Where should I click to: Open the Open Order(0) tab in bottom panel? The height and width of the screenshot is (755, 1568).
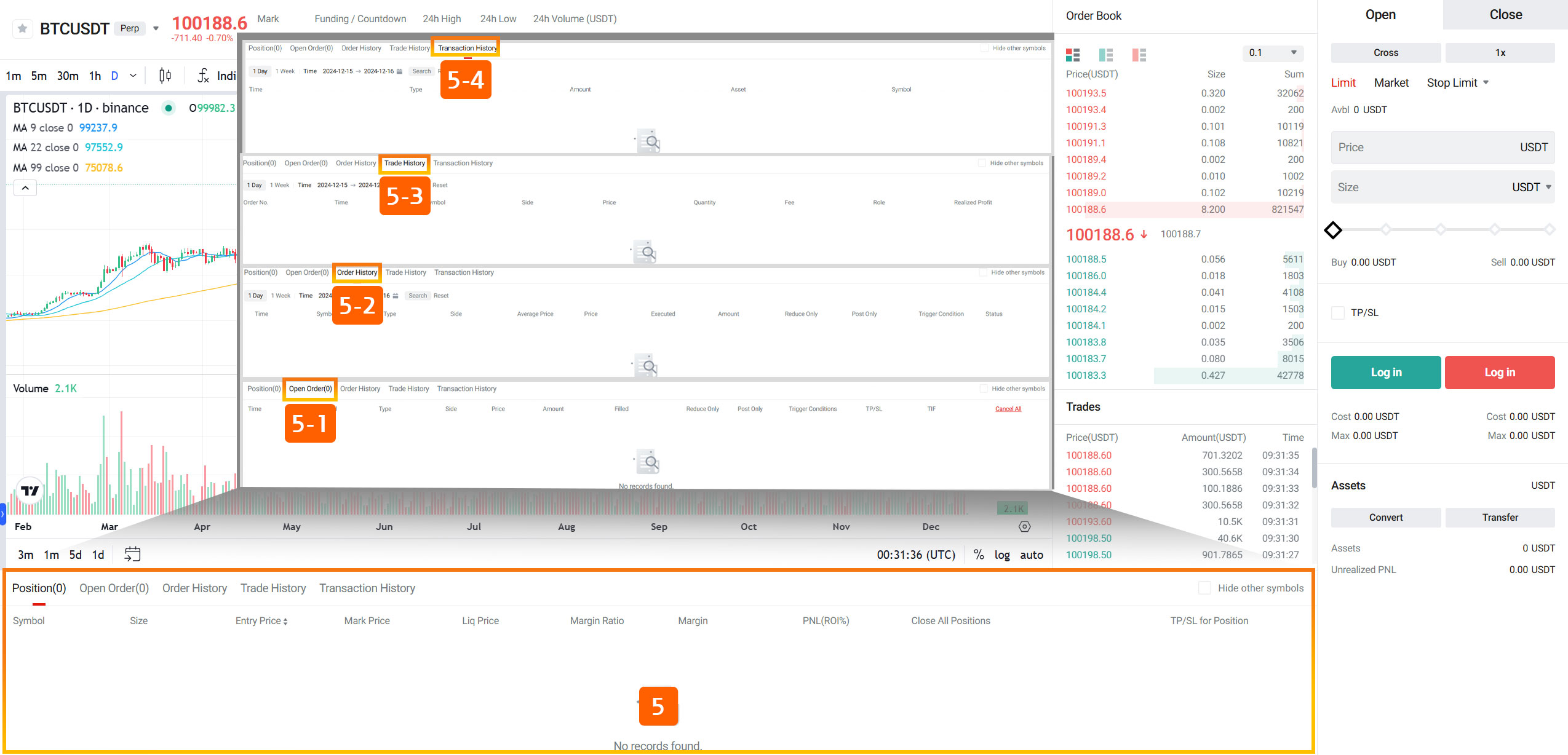click(x=114, y=588)
